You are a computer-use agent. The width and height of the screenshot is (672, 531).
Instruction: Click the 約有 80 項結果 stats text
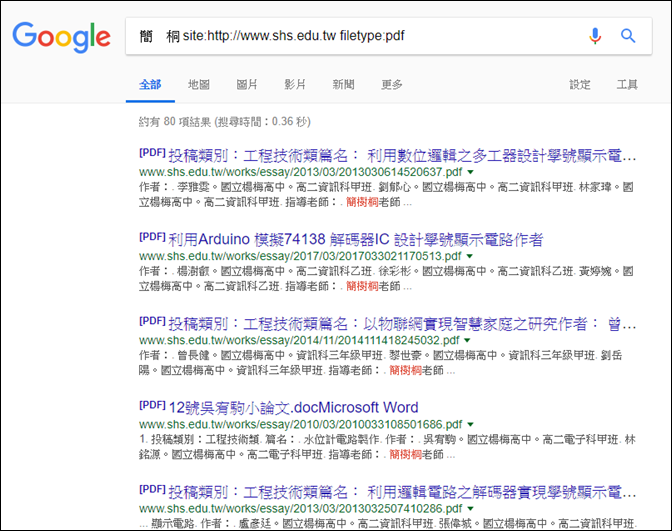point(225,122)
